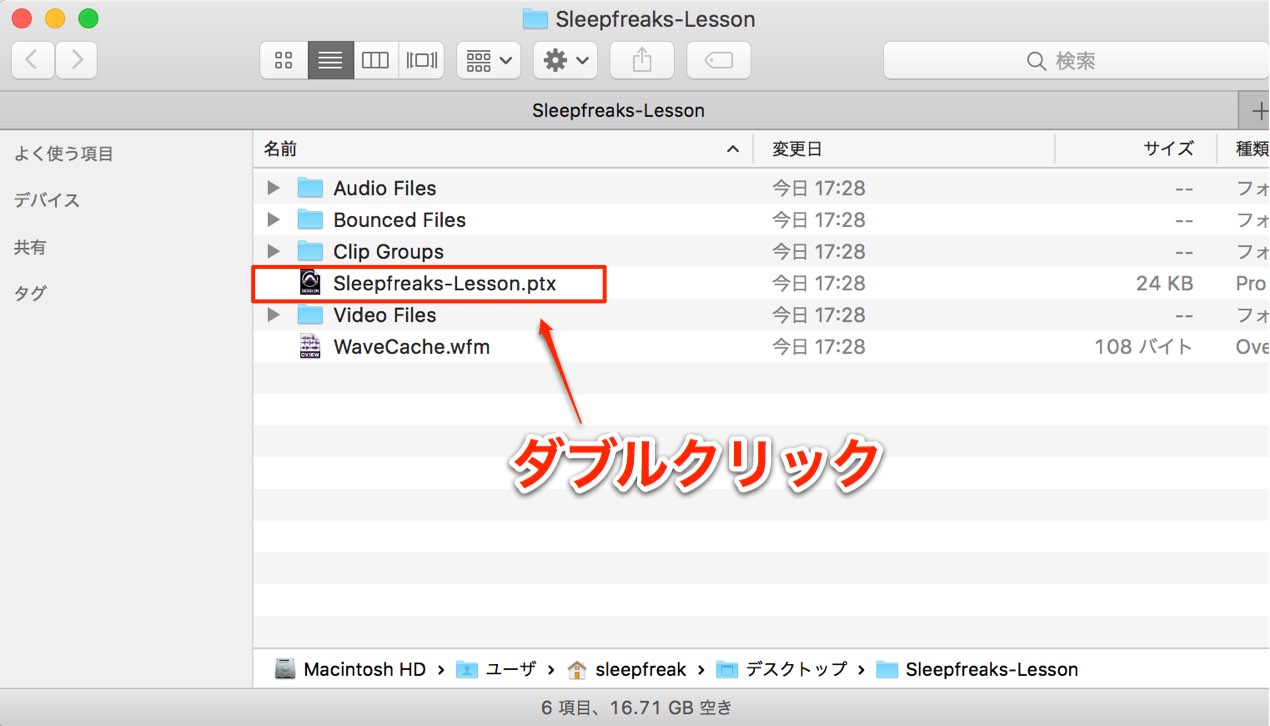This screenshot has width=1270, height=726.
Task: Toggle sort direction arrow in 名前 column
Action: coord(733,149)
